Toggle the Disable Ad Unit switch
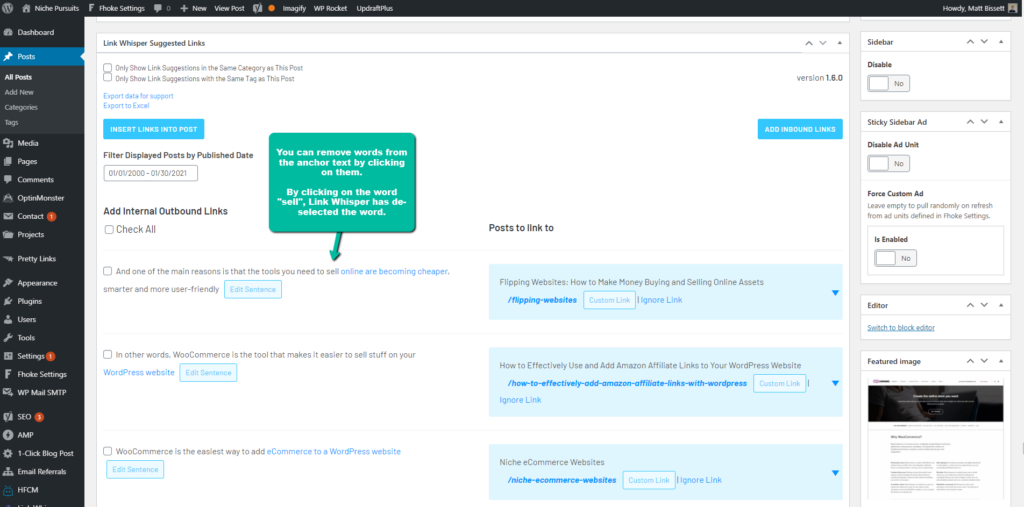The width and height of the screenshot is (1024, 507). tap(888, 163)
